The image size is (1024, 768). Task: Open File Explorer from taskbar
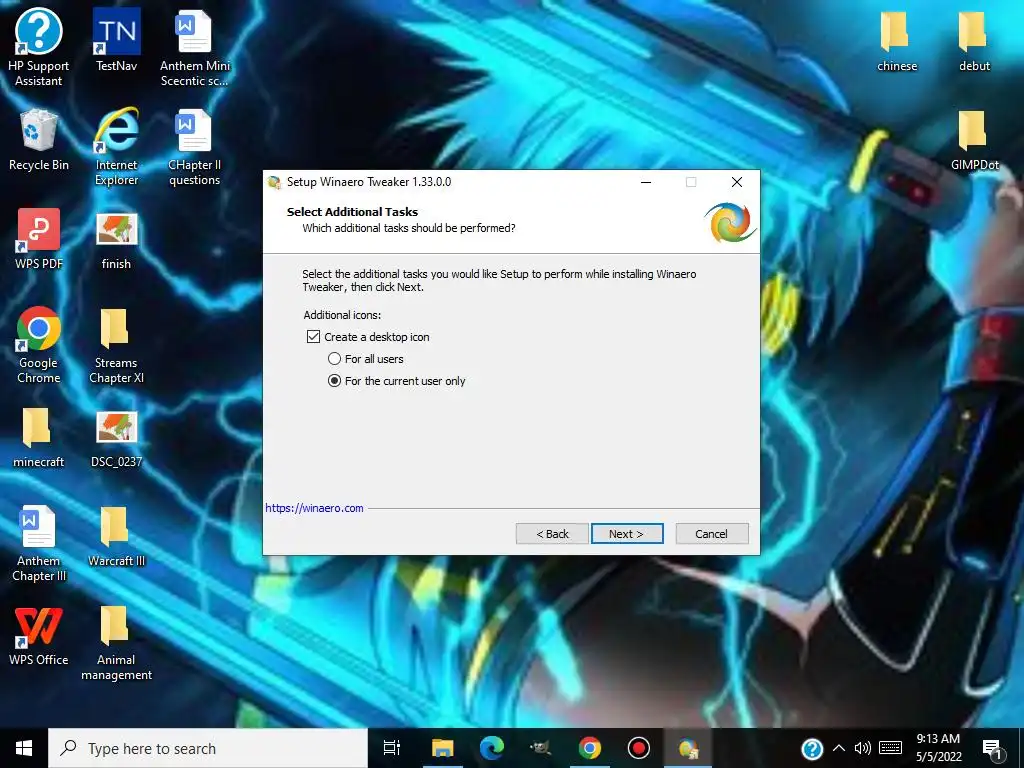(x=442, y=748)
